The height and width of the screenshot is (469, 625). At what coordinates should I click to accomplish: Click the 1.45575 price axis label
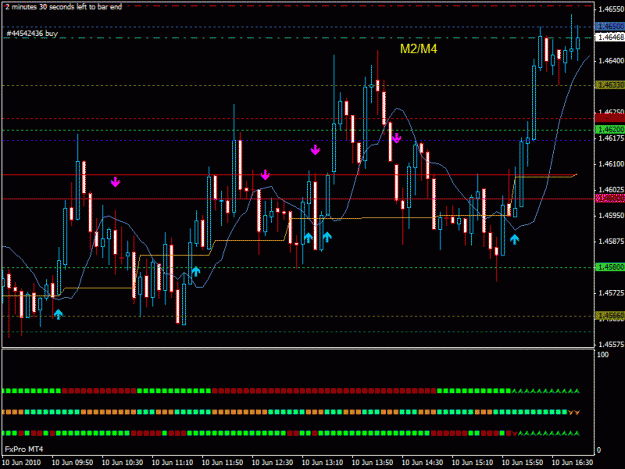pos(611,344)
